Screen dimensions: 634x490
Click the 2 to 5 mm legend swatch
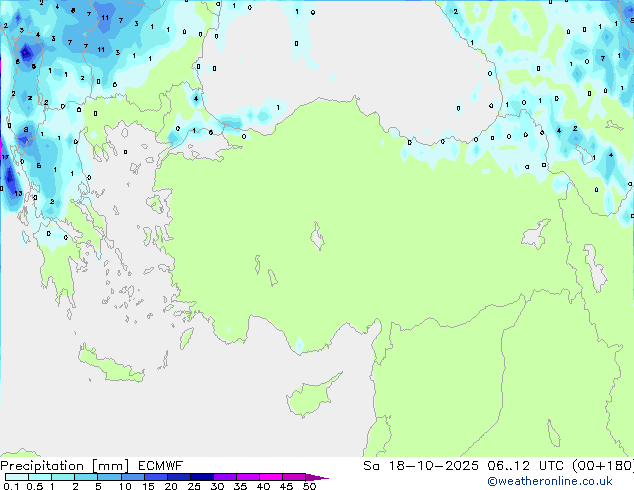click(x=86, y=477)
